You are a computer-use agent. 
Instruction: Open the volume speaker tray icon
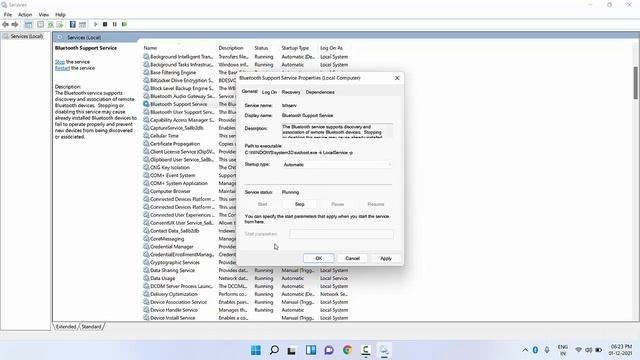589,350
